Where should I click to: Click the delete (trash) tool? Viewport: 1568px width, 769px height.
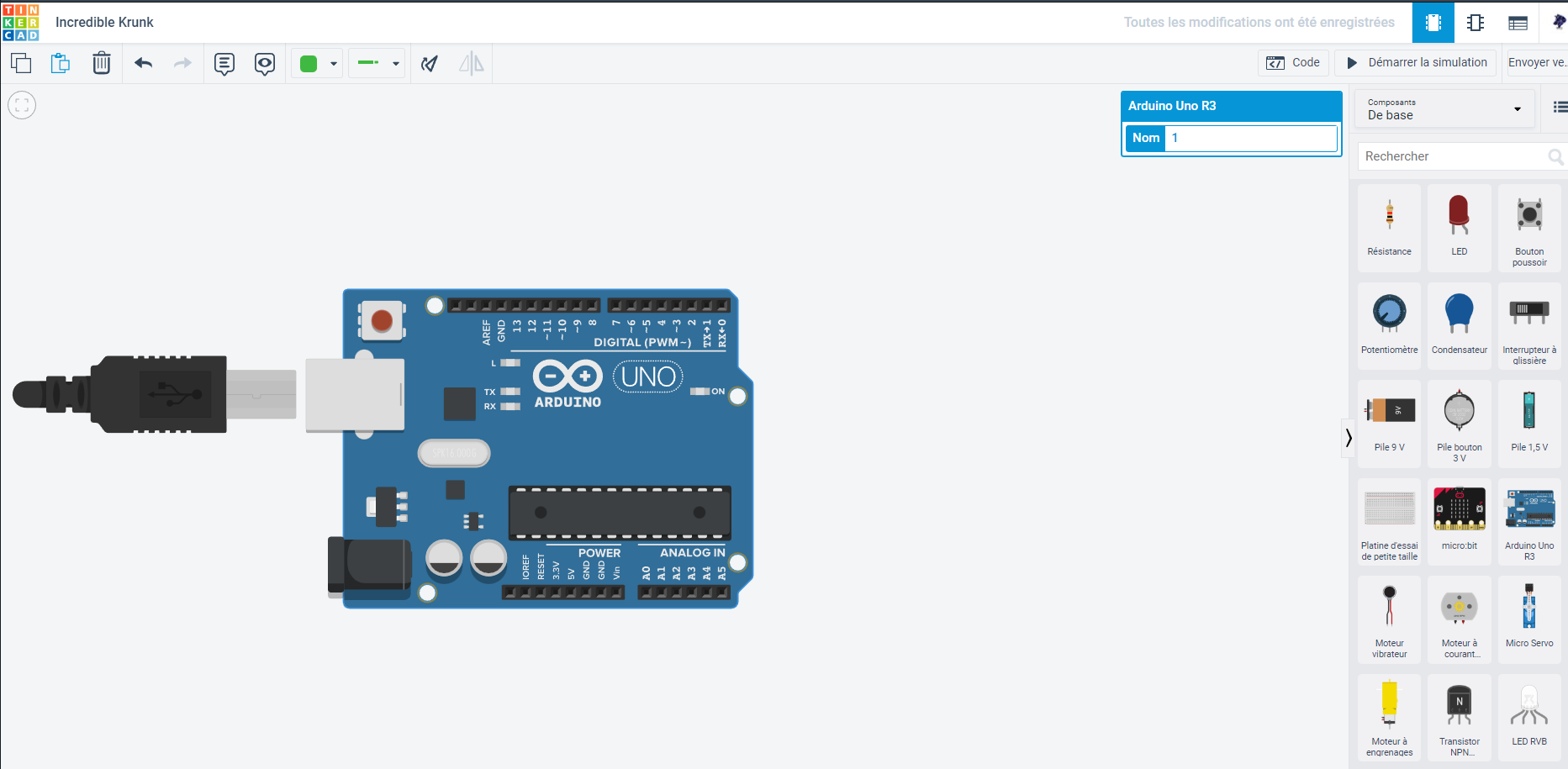102,62
